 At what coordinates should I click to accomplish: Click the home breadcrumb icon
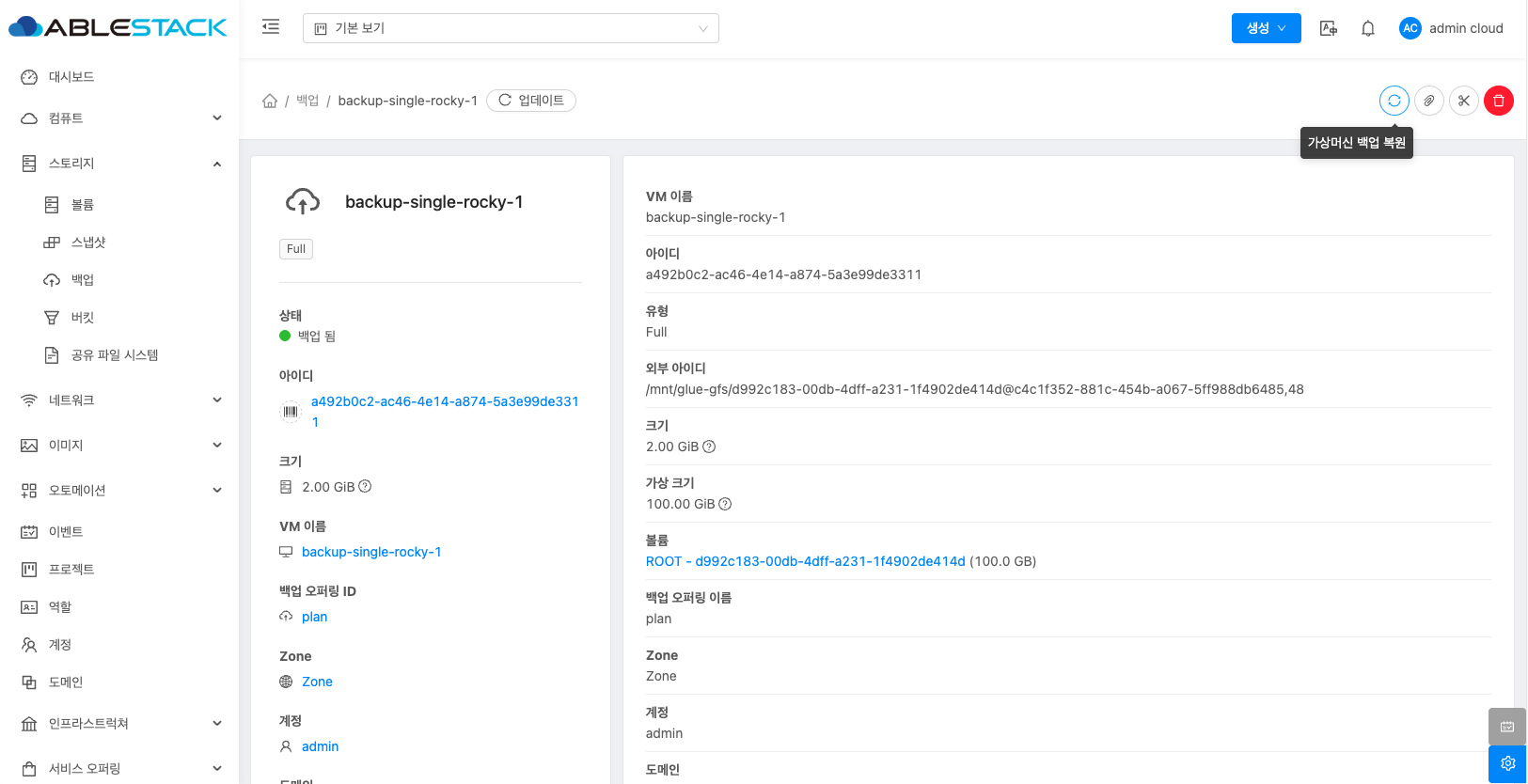pyautogui.click(x=270, y=101)
